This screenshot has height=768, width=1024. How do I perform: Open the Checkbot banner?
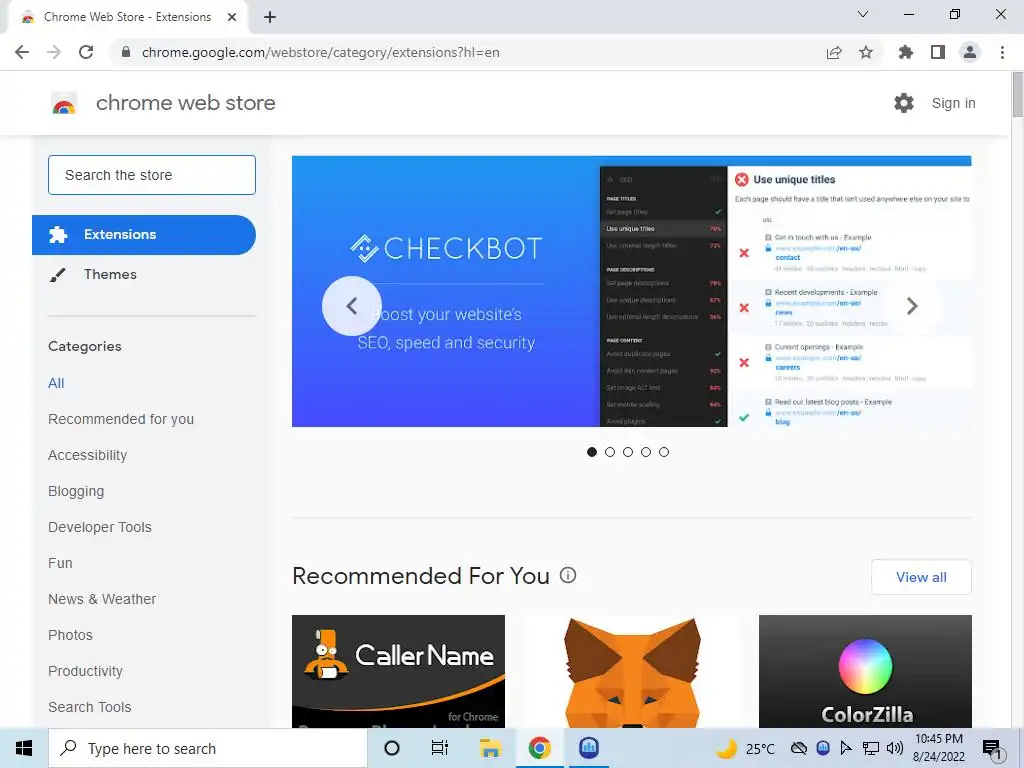(632, 291)
